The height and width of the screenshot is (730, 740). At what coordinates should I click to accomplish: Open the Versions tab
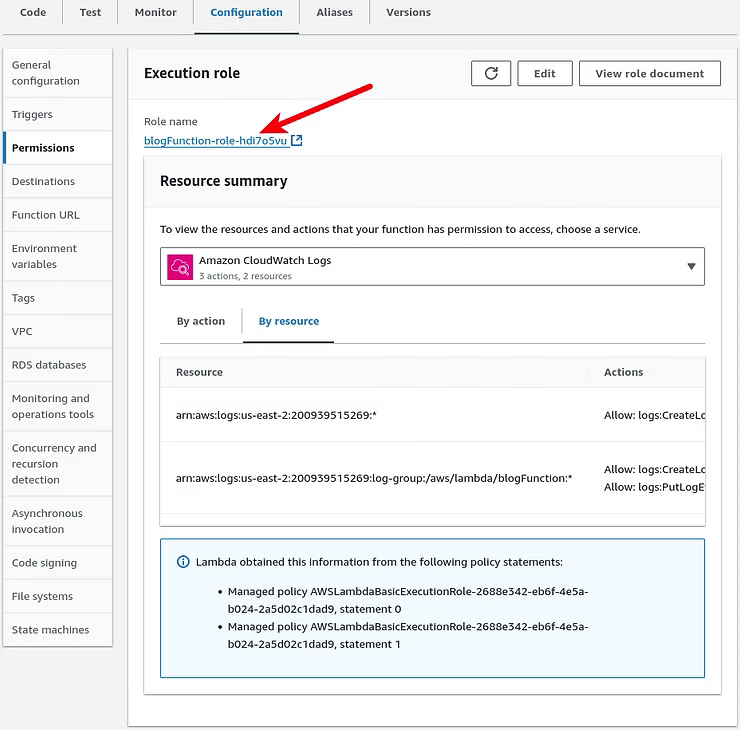[x=408, y=12]
